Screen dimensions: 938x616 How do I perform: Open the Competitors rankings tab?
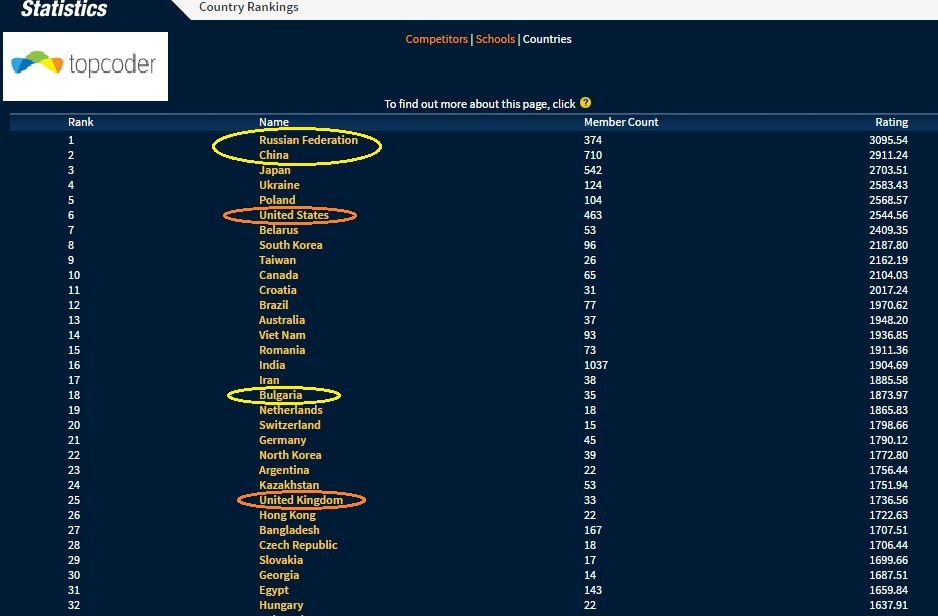click(437, 39)
